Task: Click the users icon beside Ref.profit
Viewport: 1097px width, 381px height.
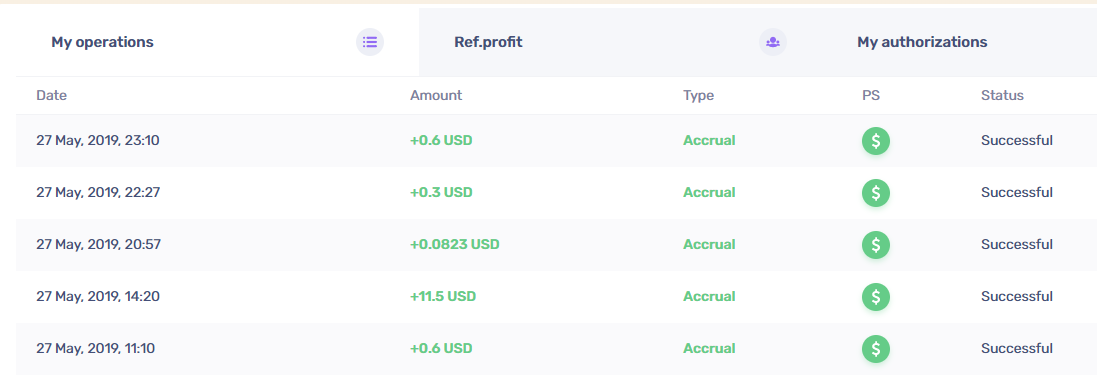Action: (773, 42)
